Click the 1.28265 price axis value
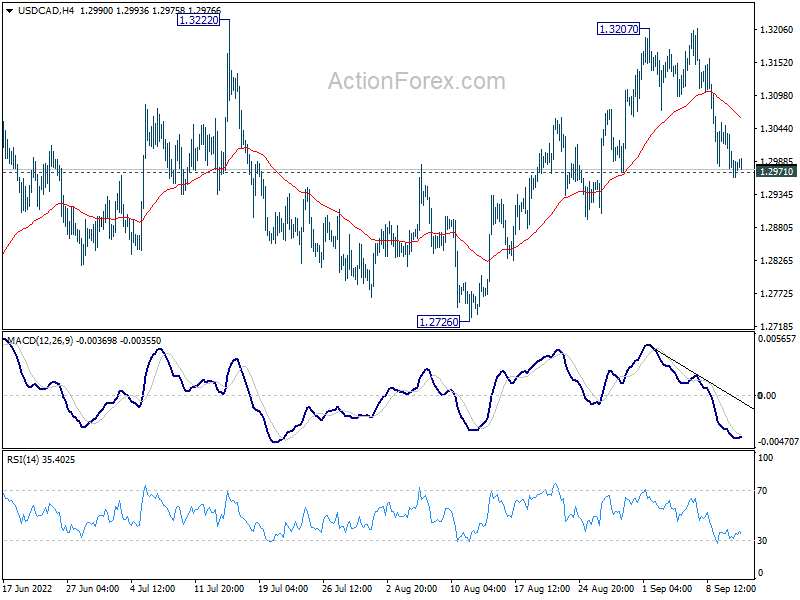The image size is (800, 600). 777,261
